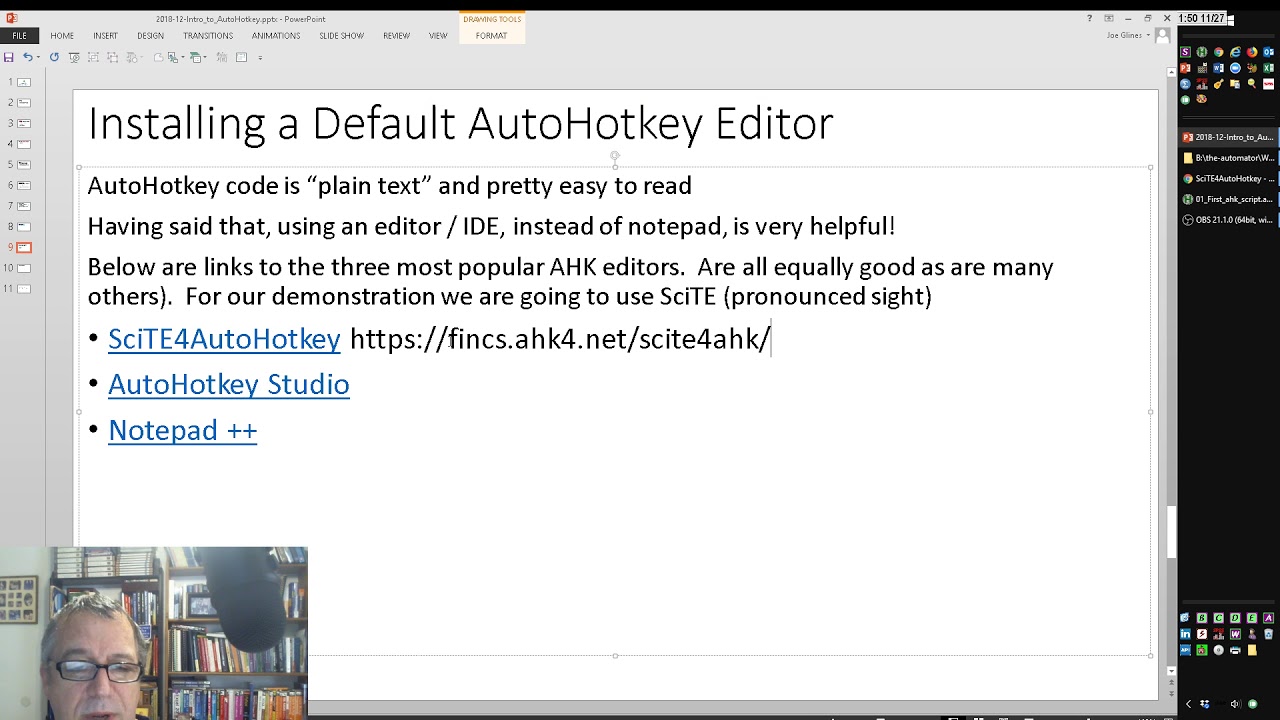Click blue Sigma icon in quick launch
Viewport: 1280px width, 720px height.
1185,84
